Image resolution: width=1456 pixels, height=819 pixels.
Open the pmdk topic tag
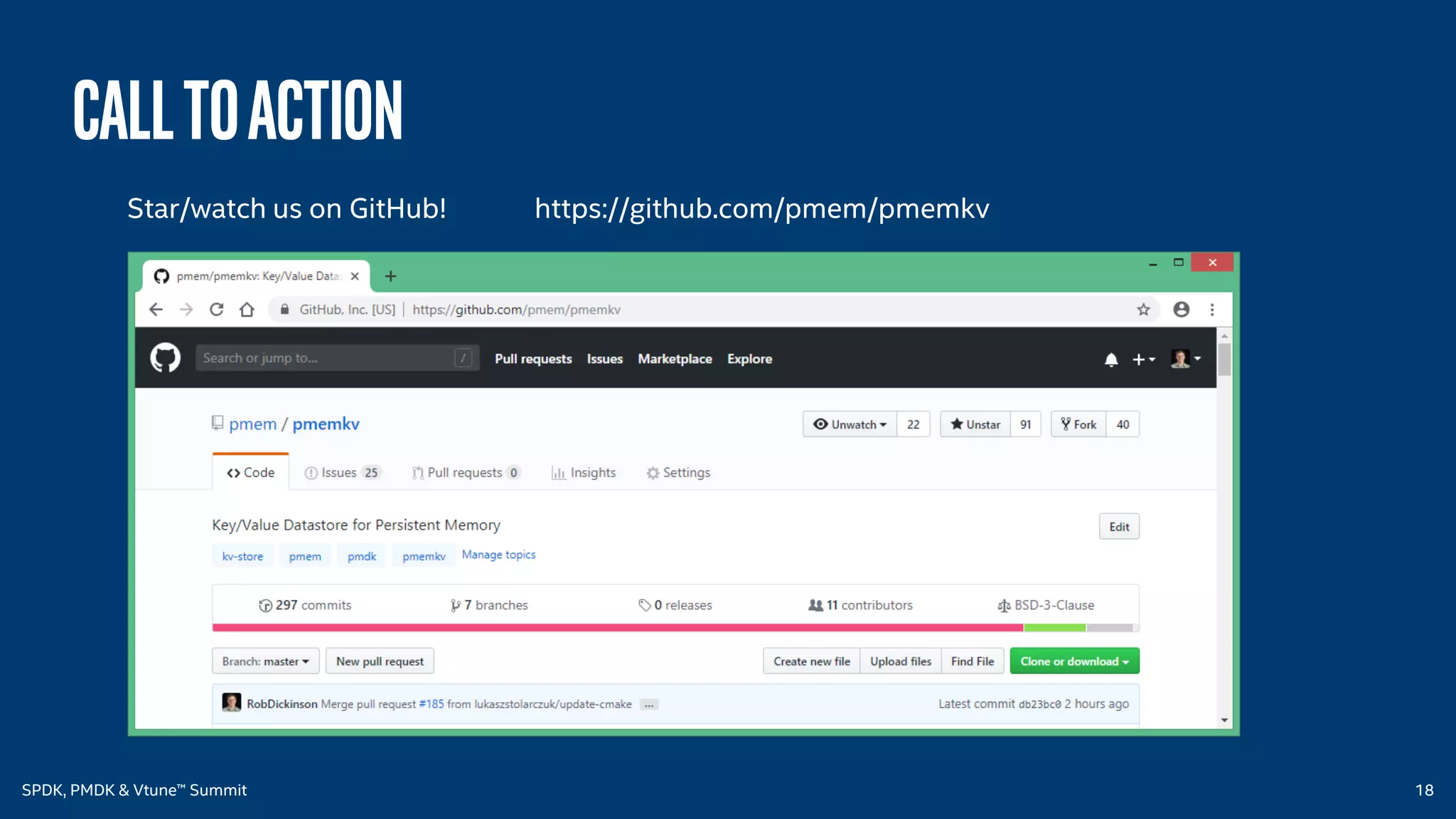pos(362,556)
